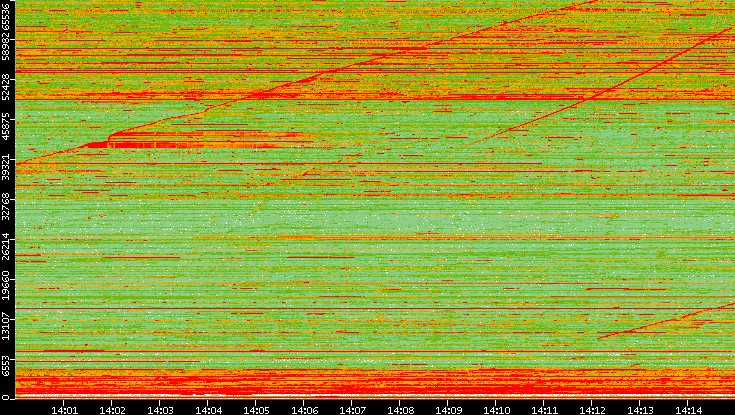735x415 pixels.
Task: Click the 26214 vertical axis label
Action: tap(7, 249)
